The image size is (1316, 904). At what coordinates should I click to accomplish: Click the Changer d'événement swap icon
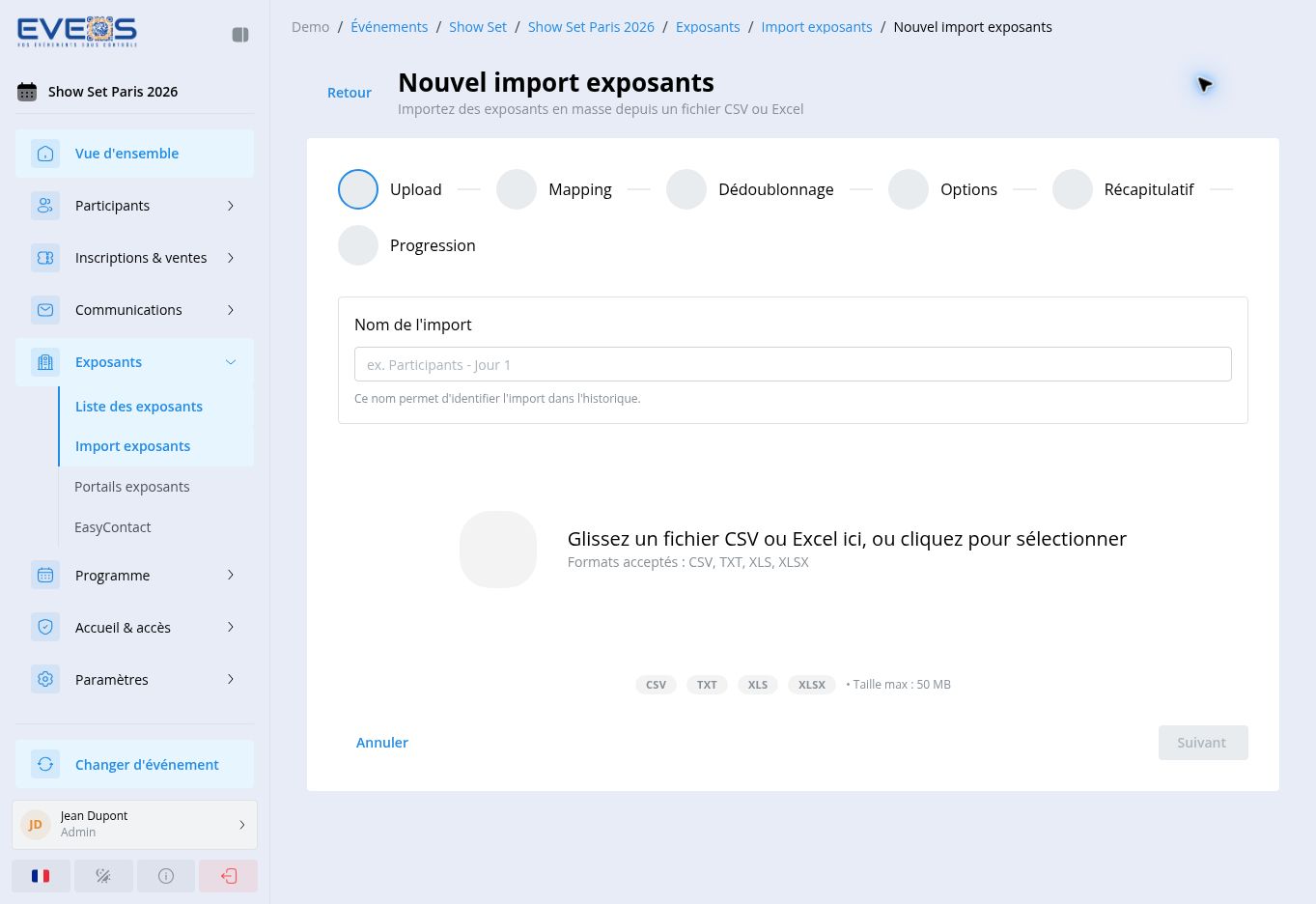[45, 765]
